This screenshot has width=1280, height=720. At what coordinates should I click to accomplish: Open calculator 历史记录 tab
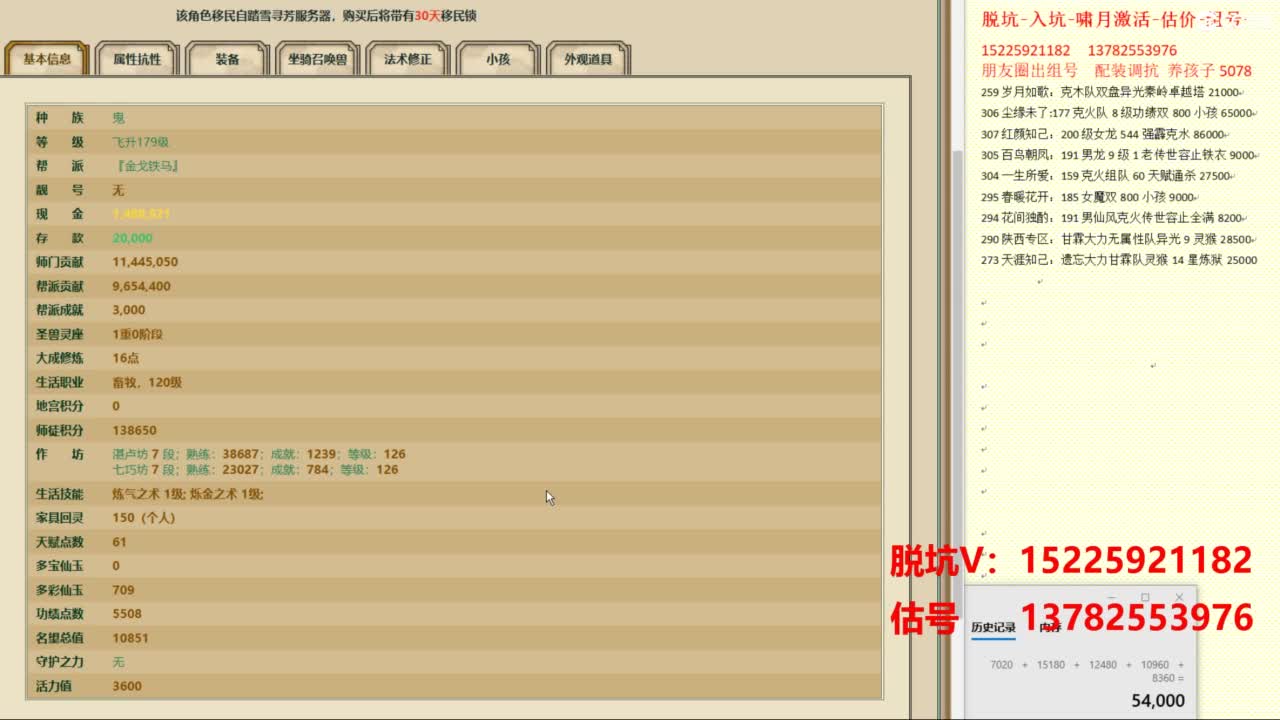click(993, 628)
